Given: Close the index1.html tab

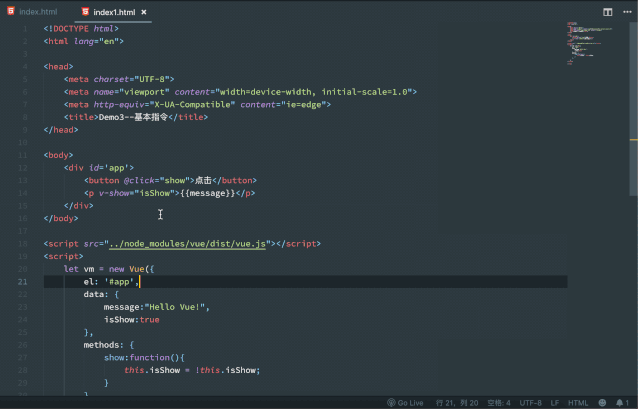Looking at the screenshot, I should pyautogui.click(x=144, y=12).
